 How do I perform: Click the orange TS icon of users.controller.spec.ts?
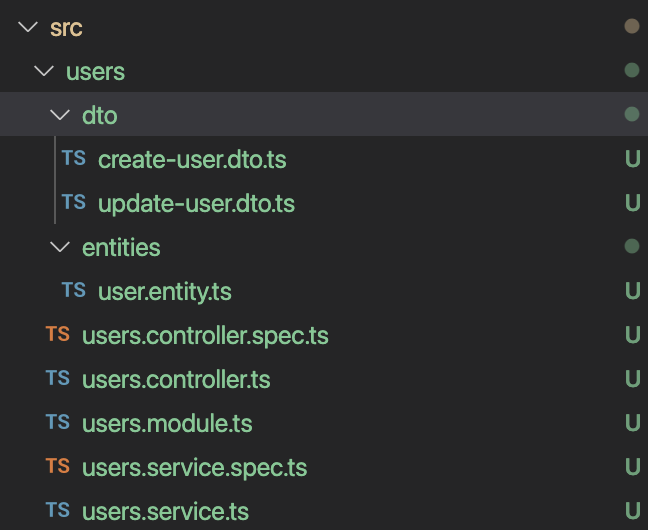58,334
